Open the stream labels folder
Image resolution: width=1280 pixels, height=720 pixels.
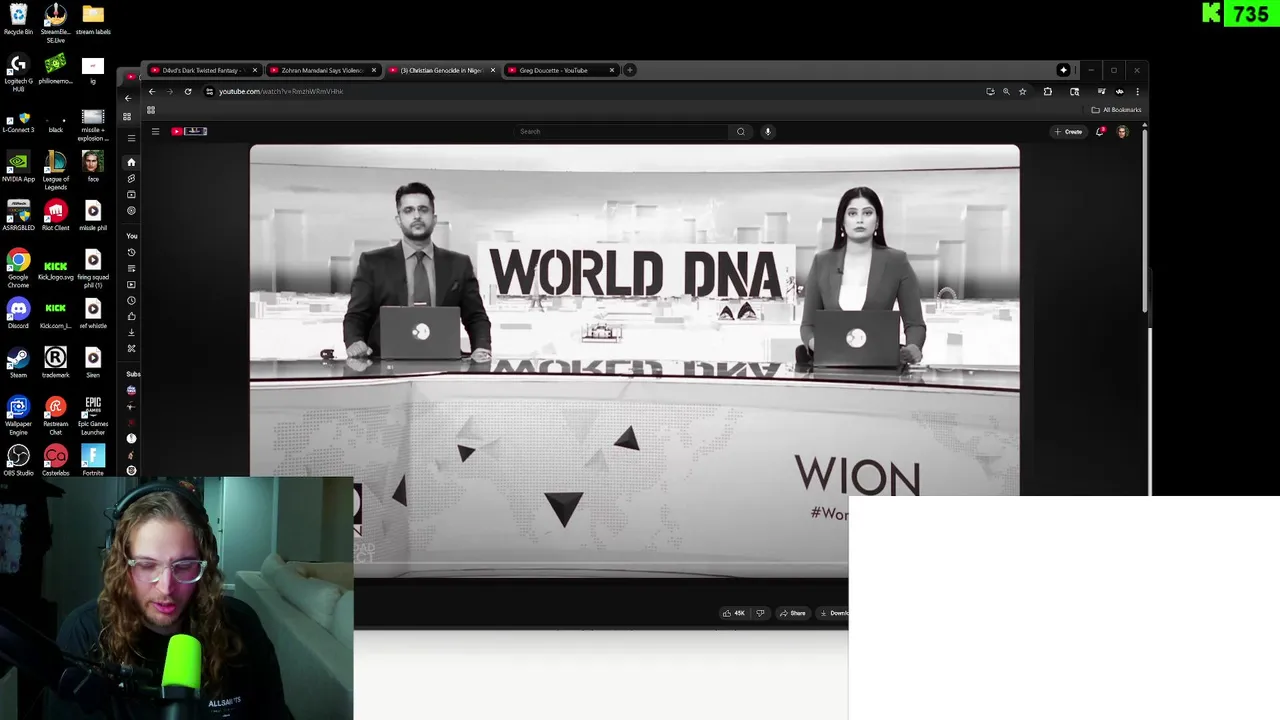click(93, 20)
